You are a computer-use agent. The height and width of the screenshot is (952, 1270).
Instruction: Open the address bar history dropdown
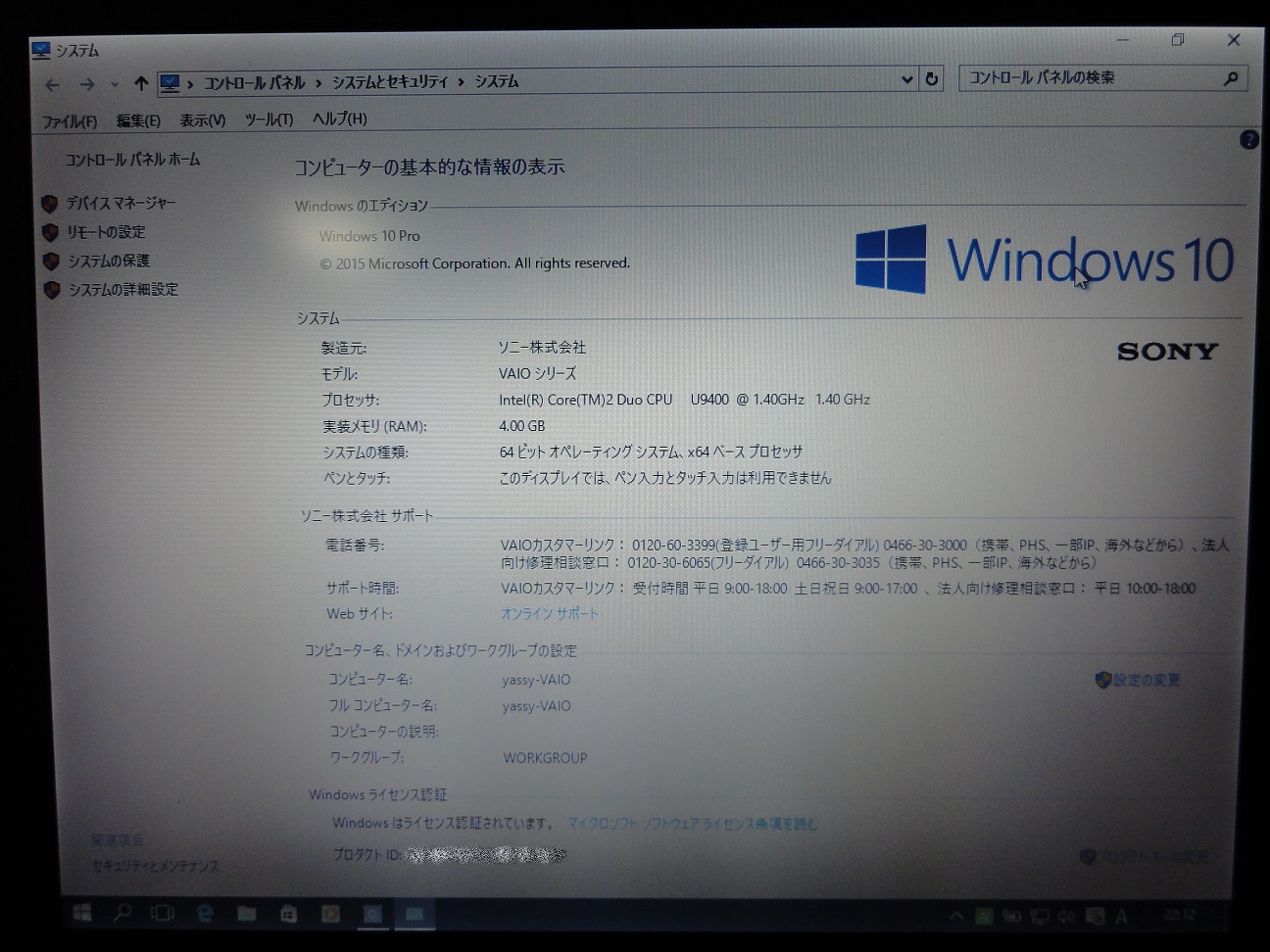[x=907, y=79]
